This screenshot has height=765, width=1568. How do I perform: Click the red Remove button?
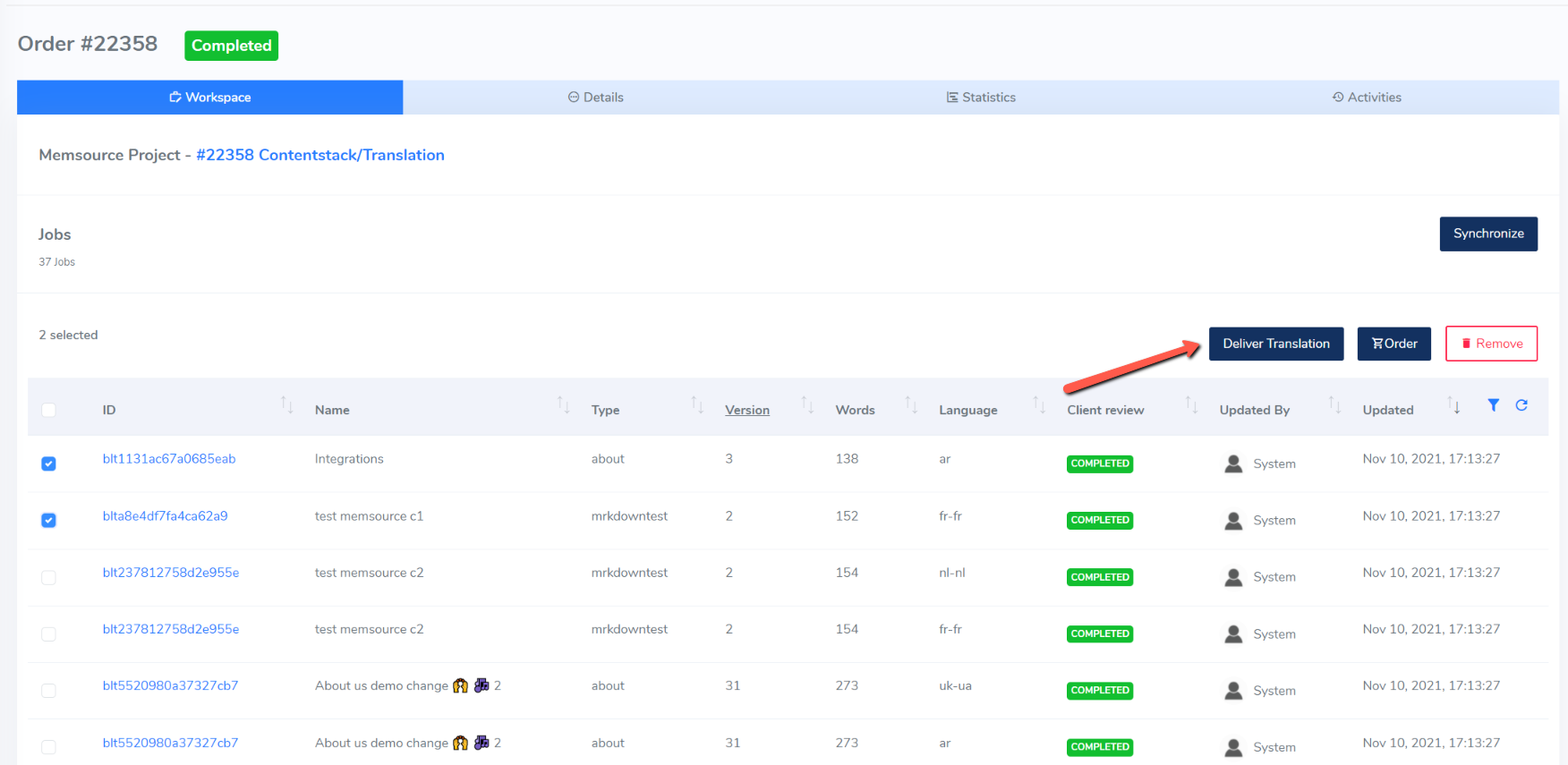click(1491, 344)
